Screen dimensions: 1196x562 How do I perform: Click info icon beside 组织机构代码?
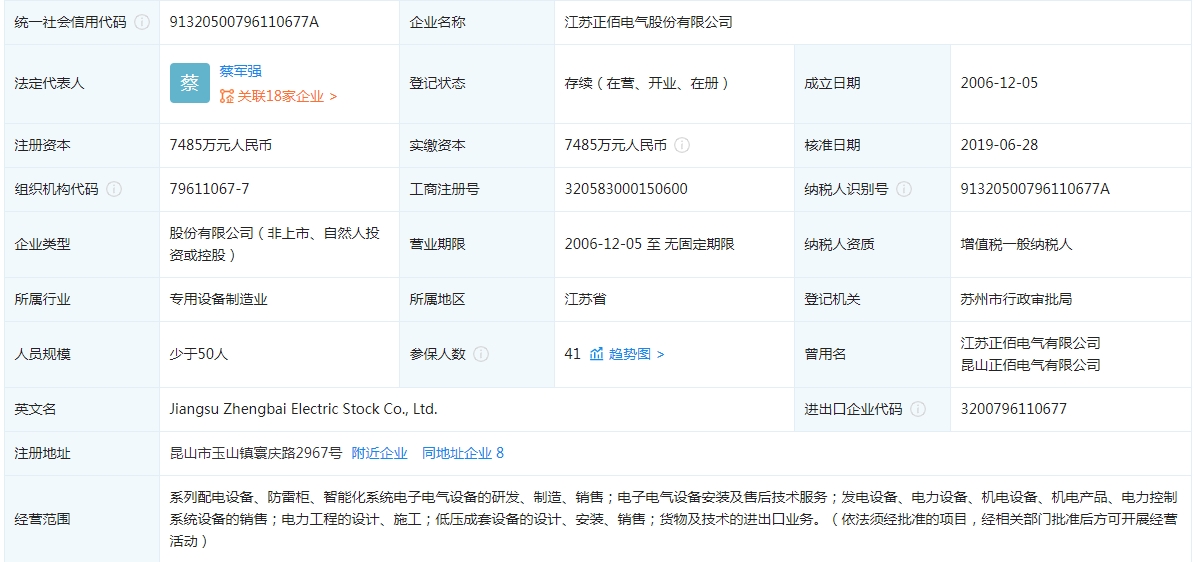114,189
